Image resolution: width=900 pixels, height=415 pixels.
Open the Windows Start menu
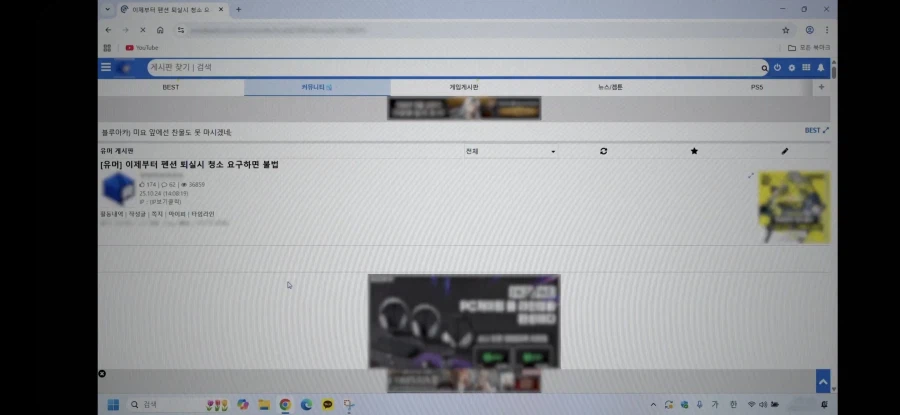[x=114, y=405]
